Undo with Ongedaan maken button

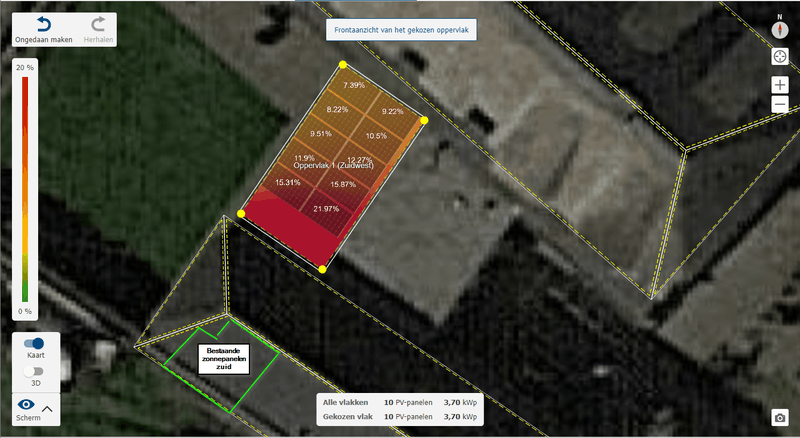click(x=44, y=30)
